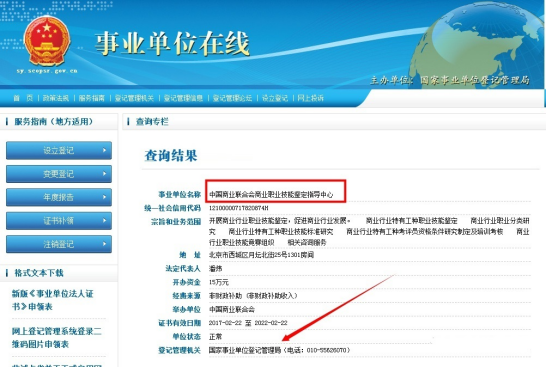
Task: Click the 主办单位 国家事业单位登记管理局 banner text
Action: (x=450, y=80)
